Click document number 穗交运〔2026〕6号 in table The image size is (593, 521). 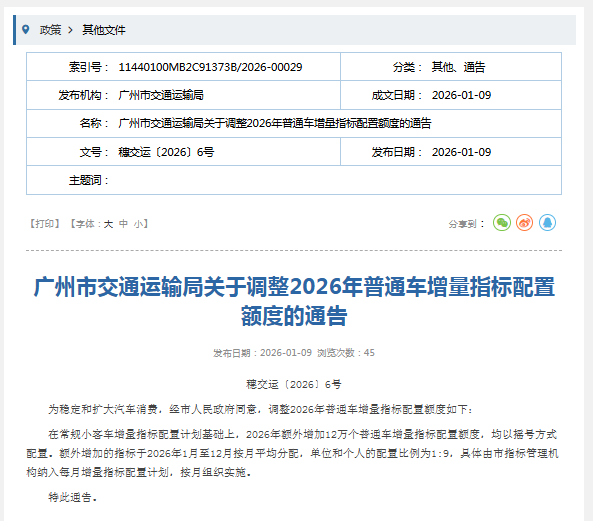click(x=166, y=152)
